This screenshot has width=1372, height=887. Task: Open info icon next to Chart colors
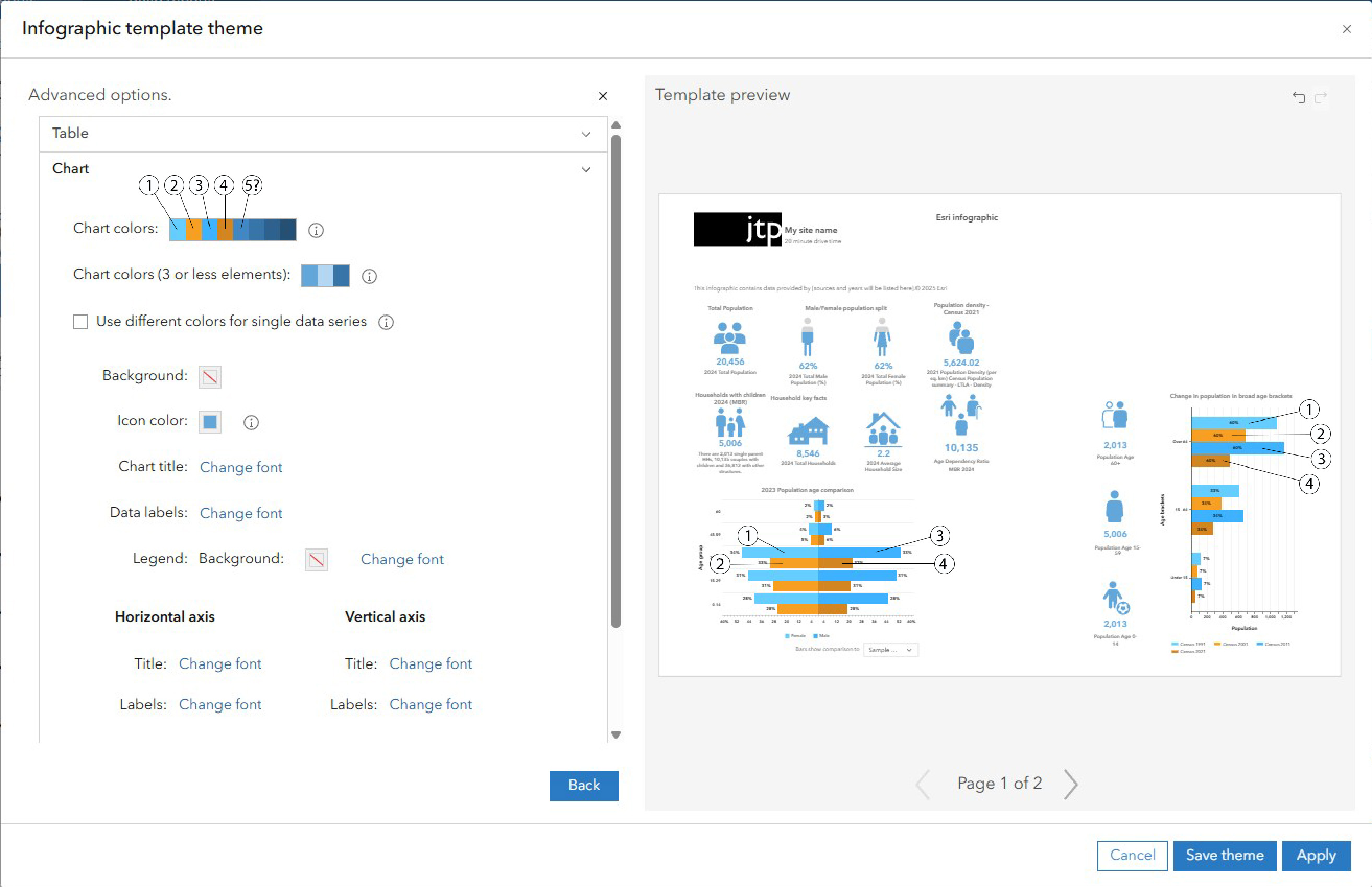tap(316, 230)
